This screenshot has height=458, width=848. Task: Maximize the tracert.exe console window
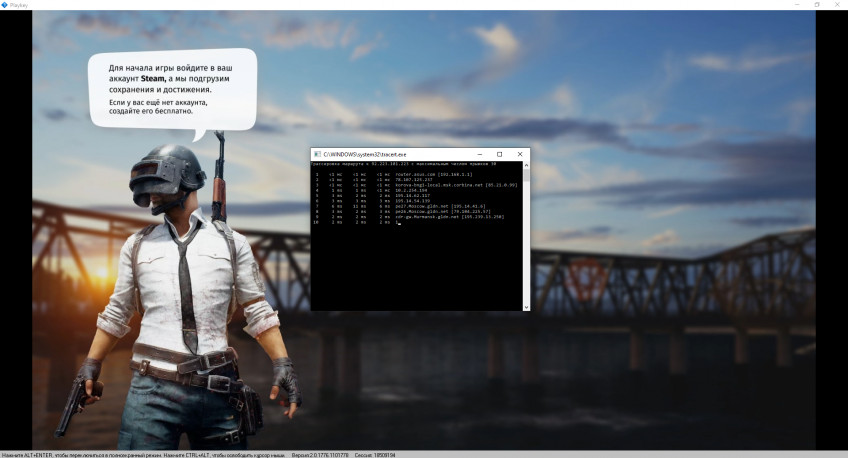click(499, 154)
